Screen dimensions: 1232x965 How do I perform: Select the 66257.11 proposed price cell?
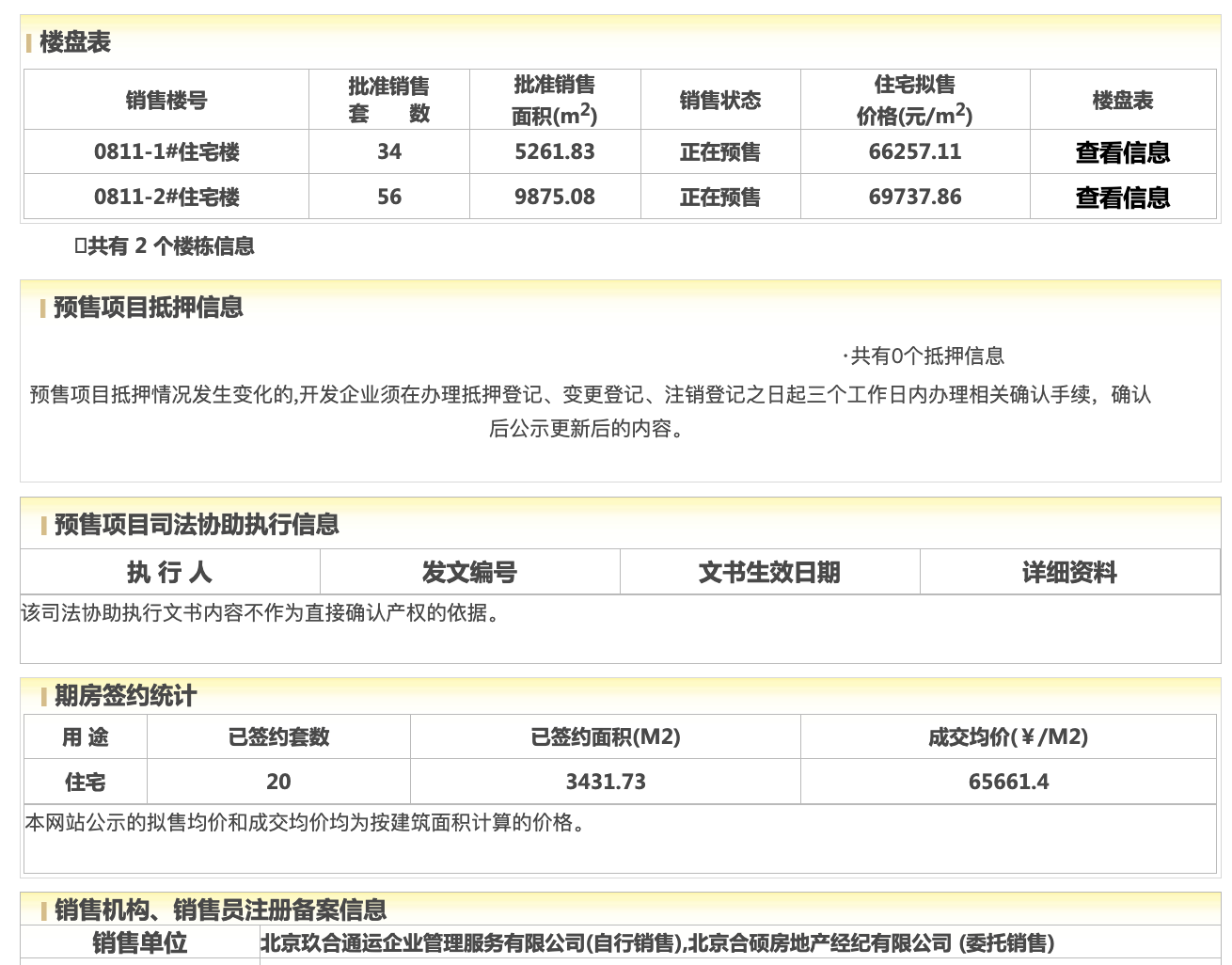click(x=914, y=152)
